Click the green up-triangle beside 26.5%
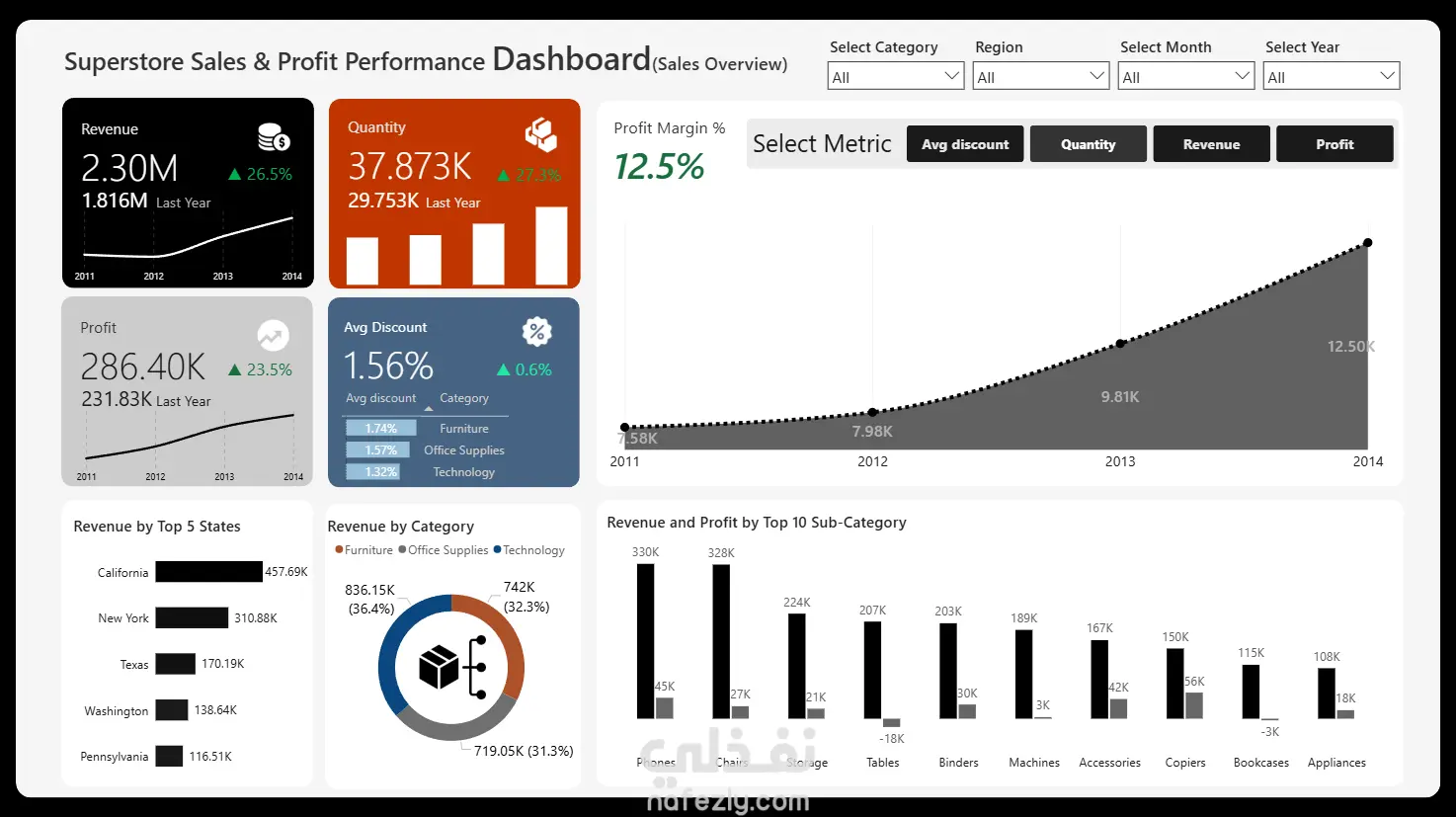 tap(235, 174)
